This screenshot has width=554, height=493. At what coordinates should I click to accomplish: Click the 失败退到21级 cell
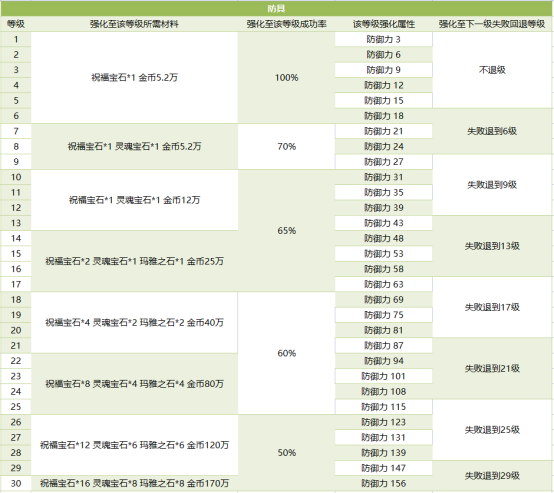tap(492, 369)
